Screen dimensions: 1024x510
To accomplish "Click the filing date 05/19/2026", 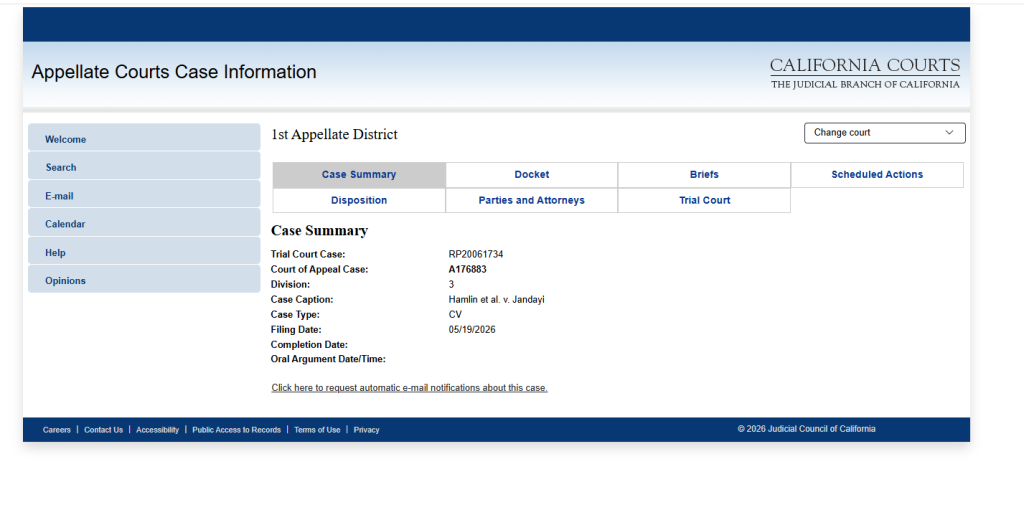I will [472, 330].
